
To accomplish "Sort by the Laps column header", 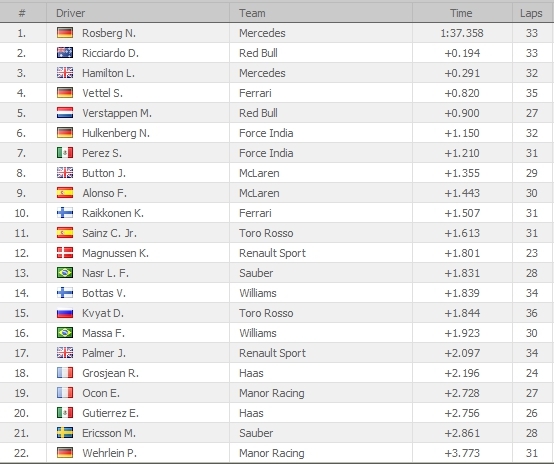I will coord(533,13).
